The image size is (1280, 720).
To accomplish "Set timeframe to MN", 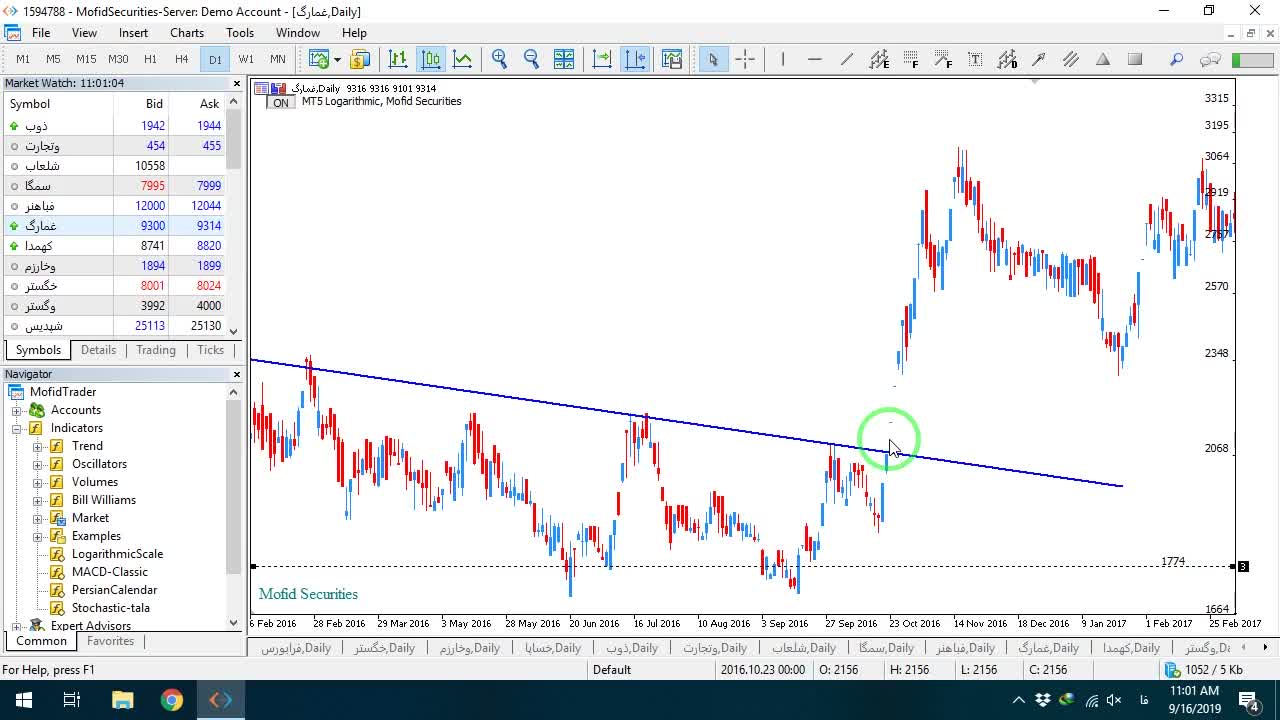I will pyautogui.click(x=278, y=59).
